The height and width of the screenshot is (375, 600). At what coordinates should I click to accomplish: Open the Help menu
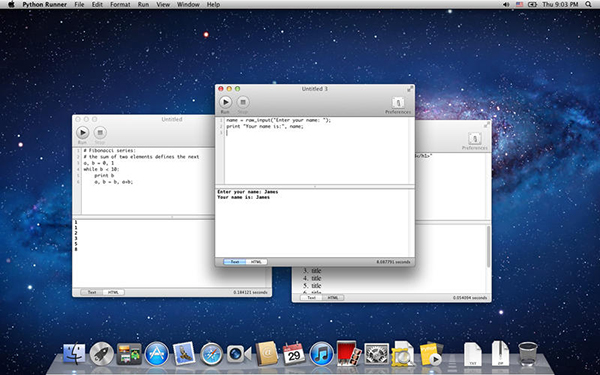coord(213,5)
